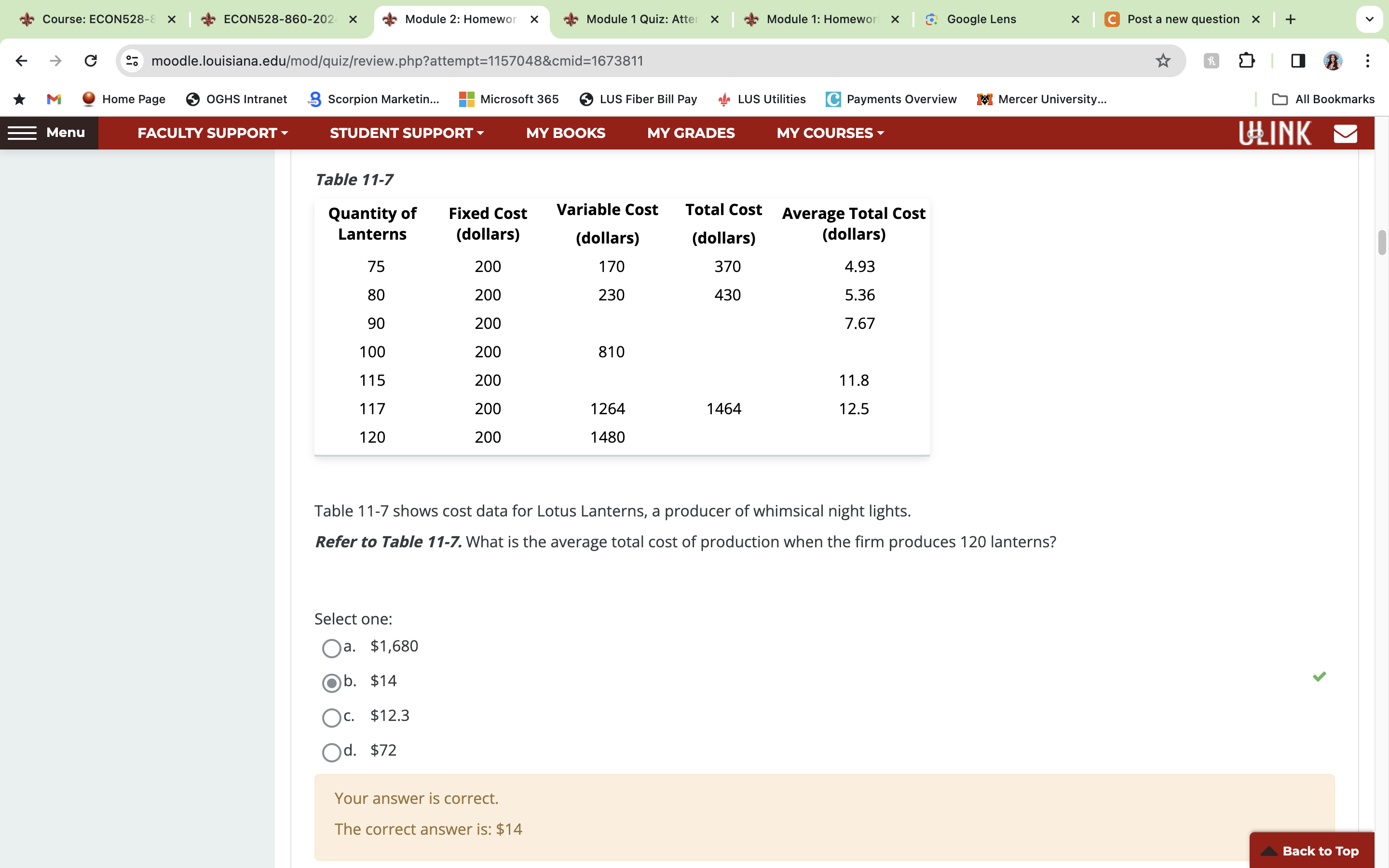1389x868 pixels.
Task: Open Gmail from the bookmarks bar
Action: click(x=53, y=99)
